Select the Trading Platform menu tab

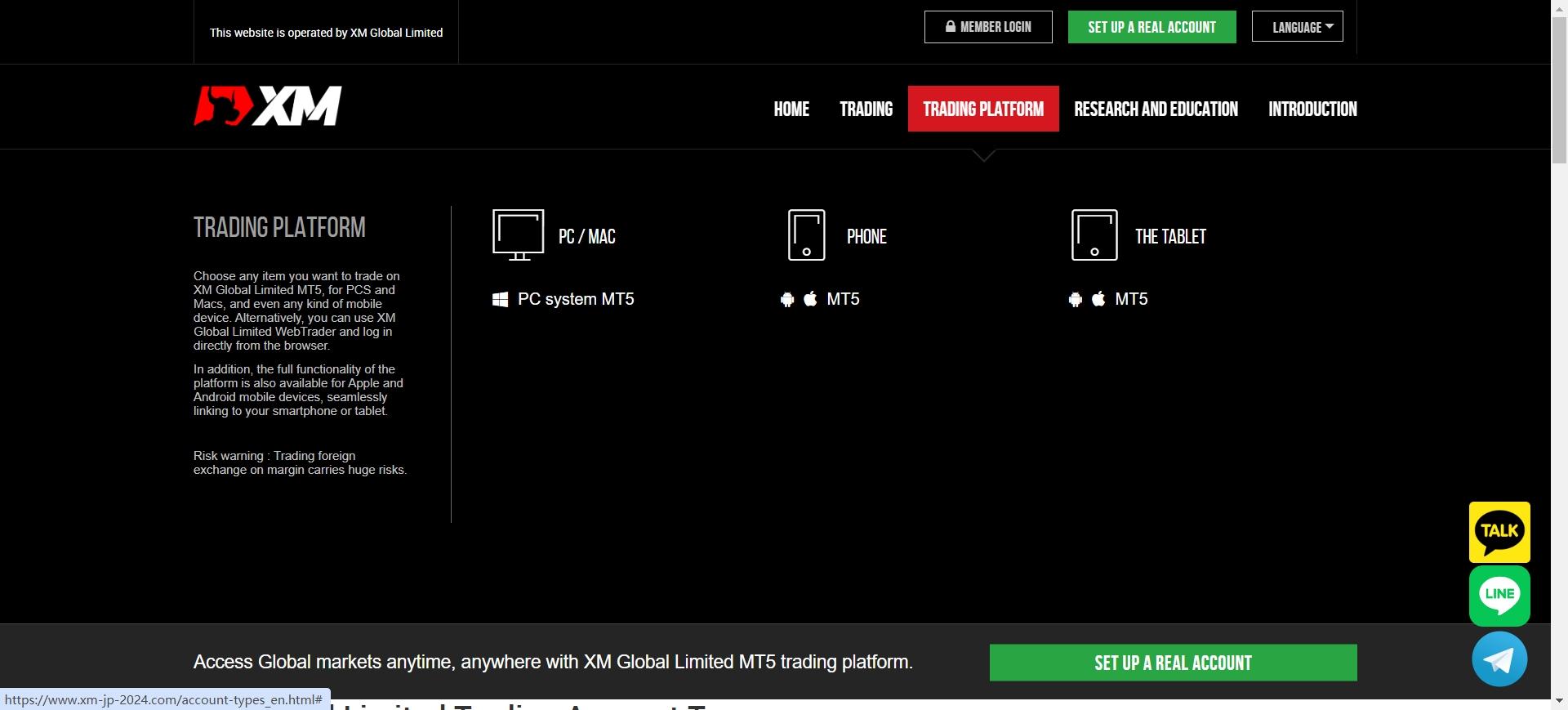(x=983, y=109)
